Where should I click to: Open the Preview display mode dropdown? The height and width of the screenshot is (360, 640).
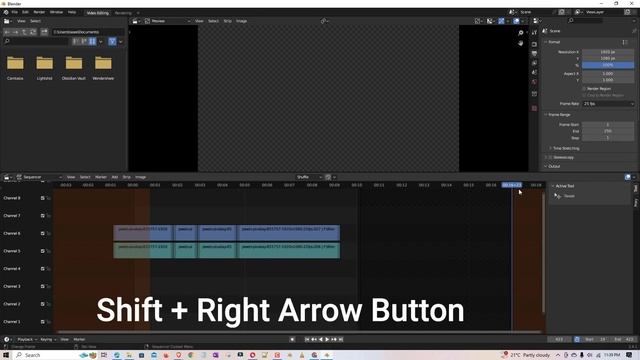(x=168, y=21)
